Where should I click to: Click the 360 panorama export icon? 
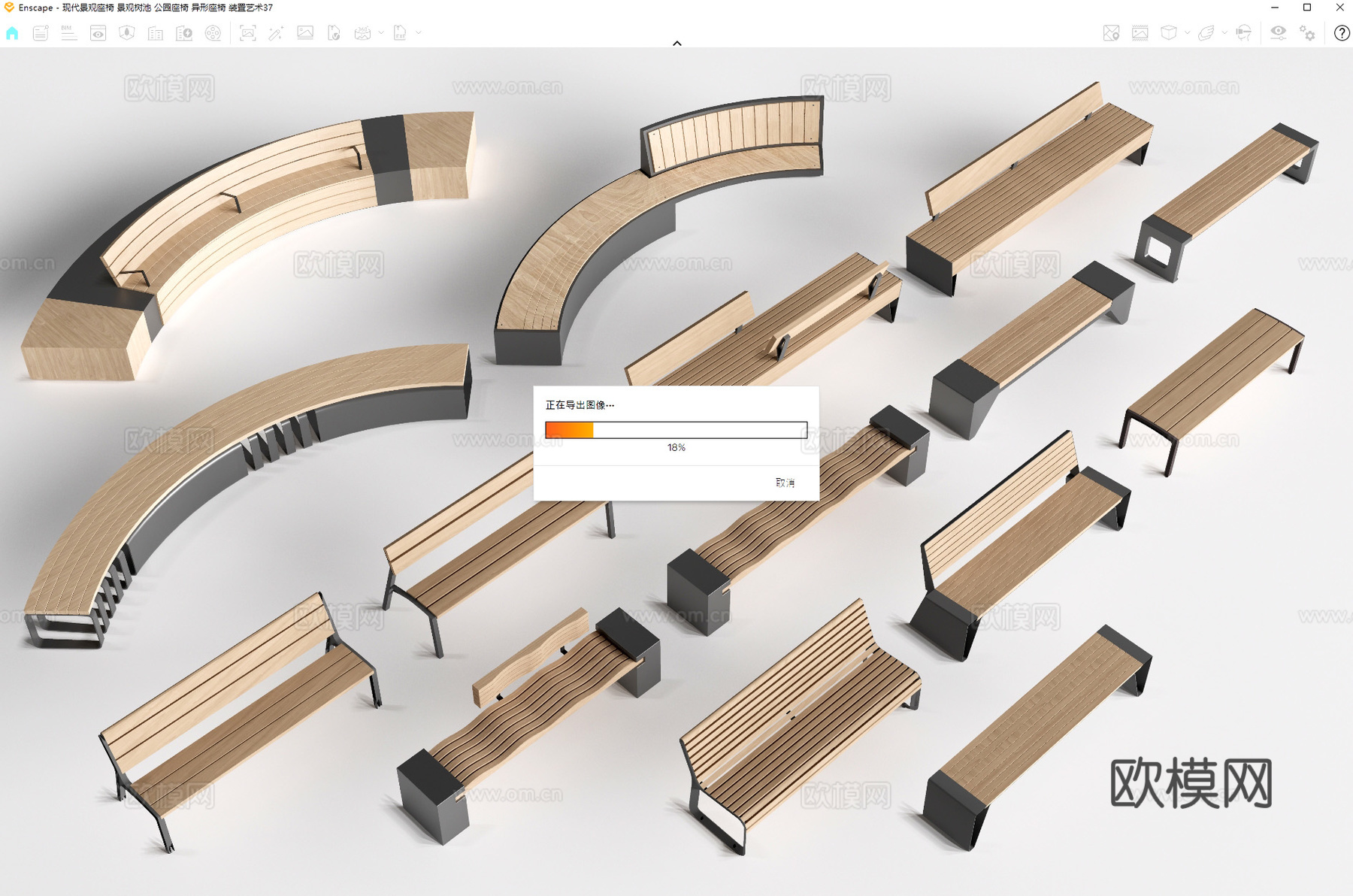pos(362,33)
